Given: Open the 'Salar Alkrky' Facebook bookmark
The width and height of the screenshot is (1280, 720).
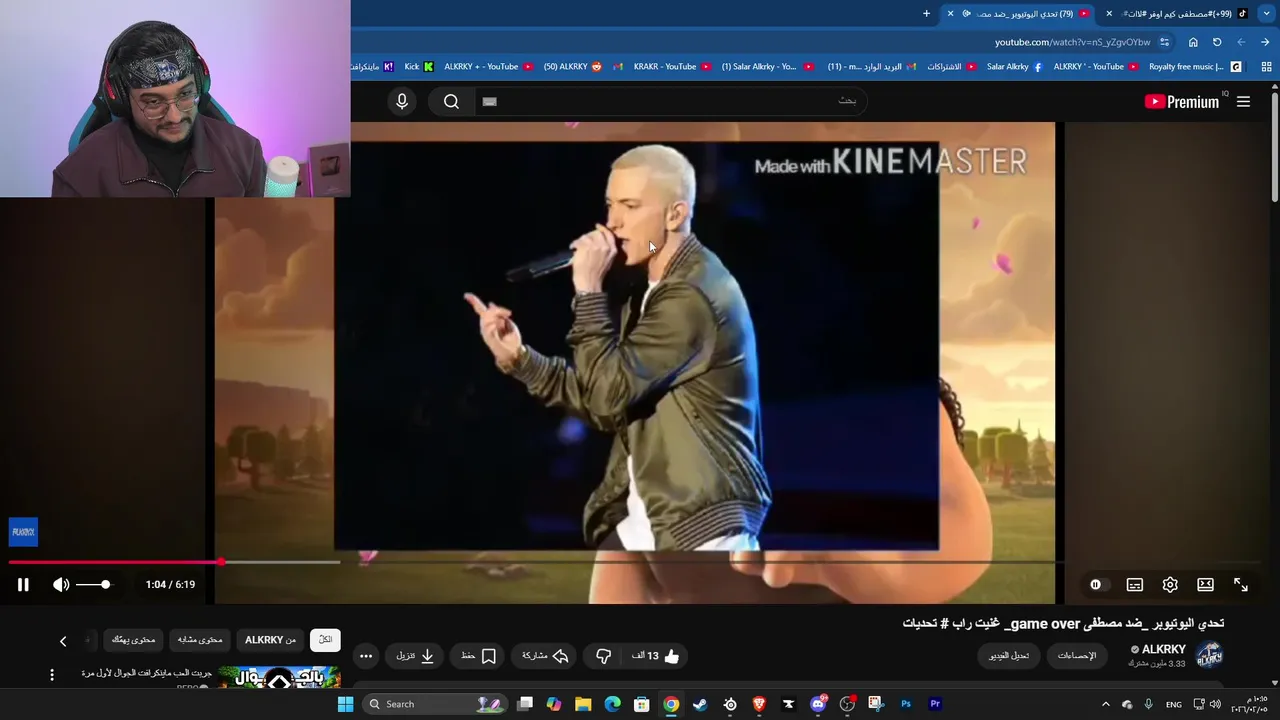Looking at the screenshot, I should 1014,67.
